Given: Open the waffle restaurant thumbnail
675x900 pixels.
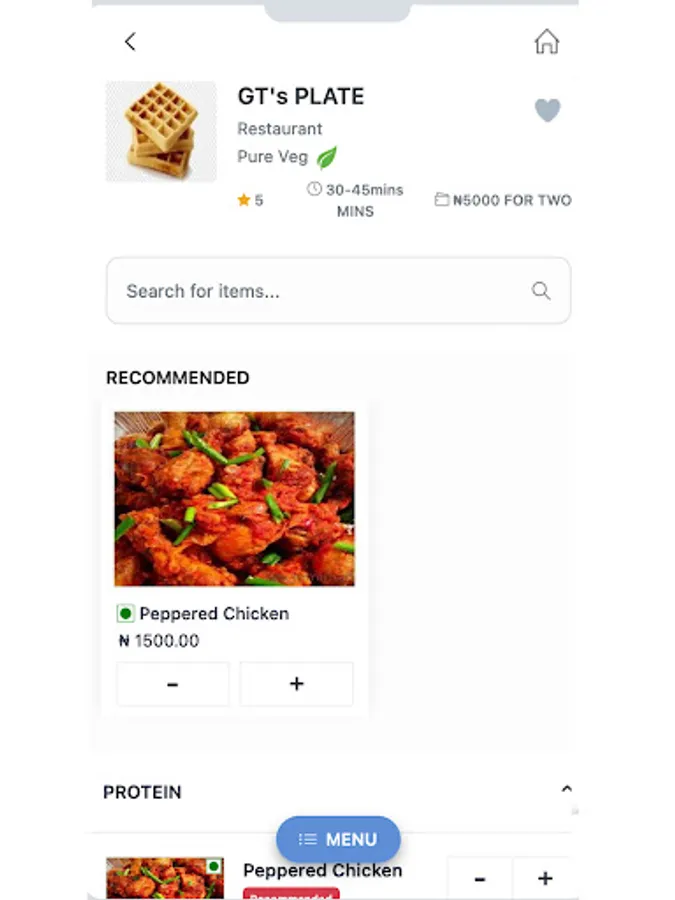Looking at the screenshot, I should click(161, 131).
